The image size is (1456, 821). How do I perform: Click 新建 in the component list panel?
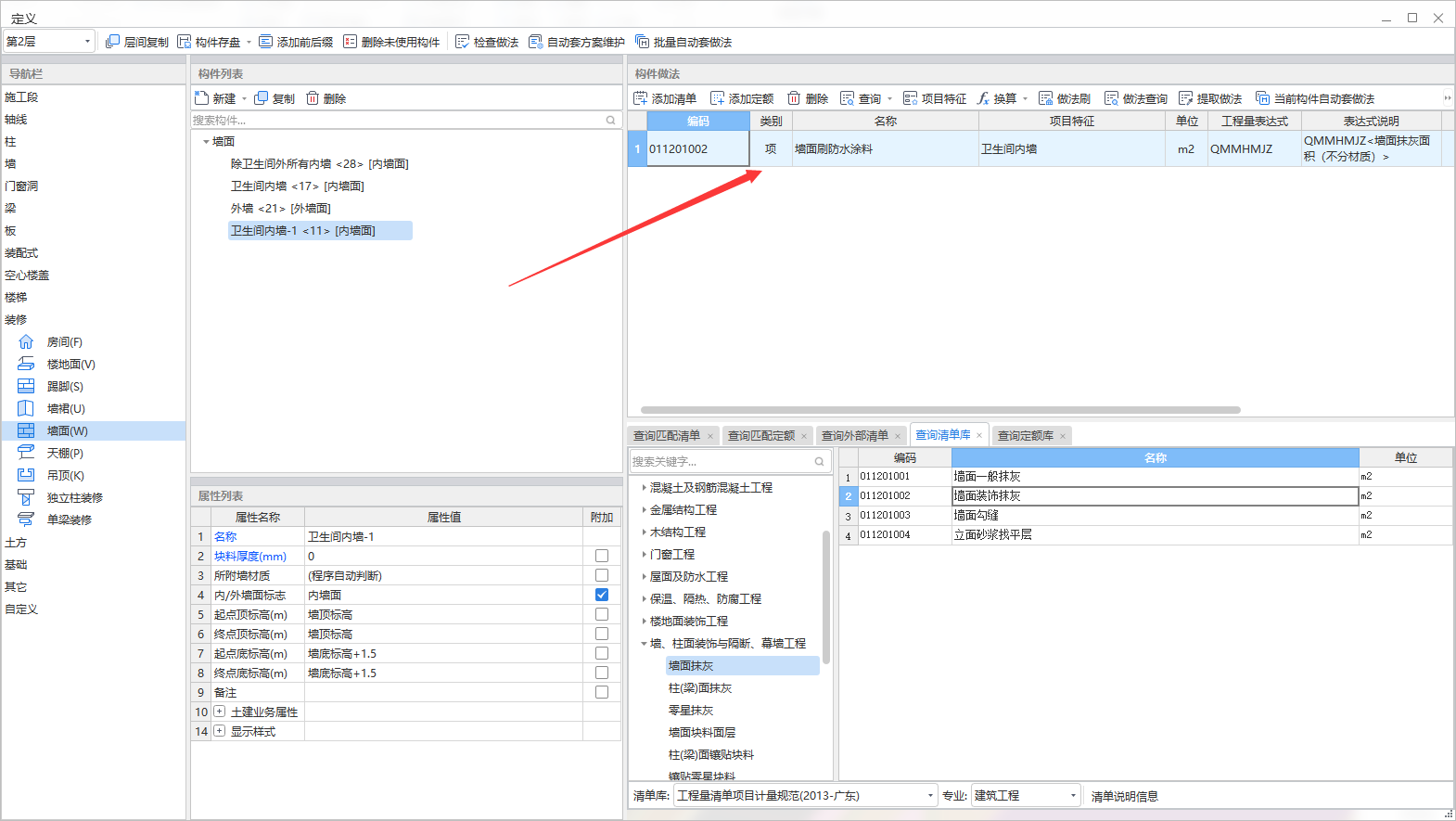215,98
